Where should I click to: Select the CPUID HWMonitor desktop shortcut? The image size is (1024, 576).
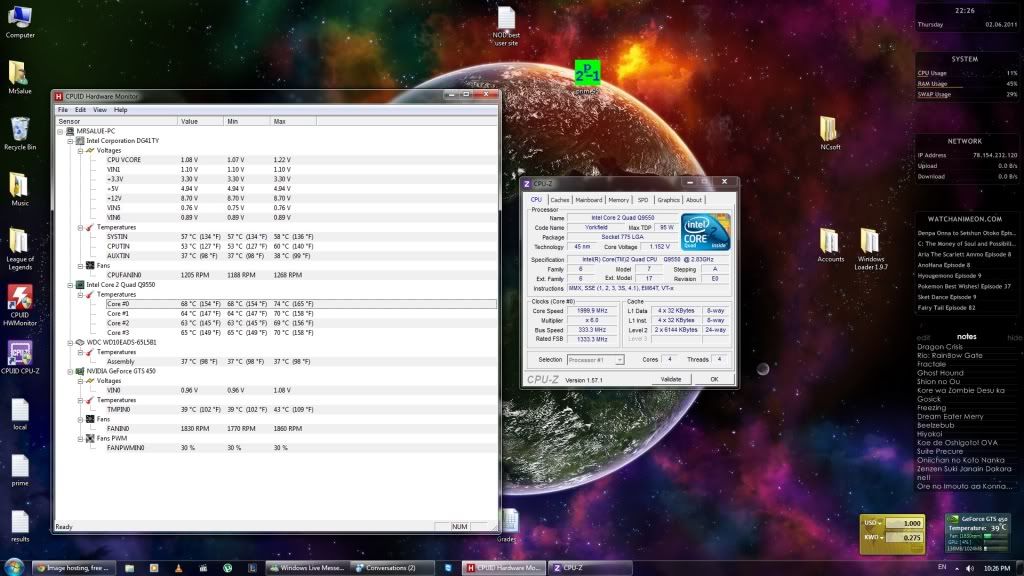tap(20, 306)
